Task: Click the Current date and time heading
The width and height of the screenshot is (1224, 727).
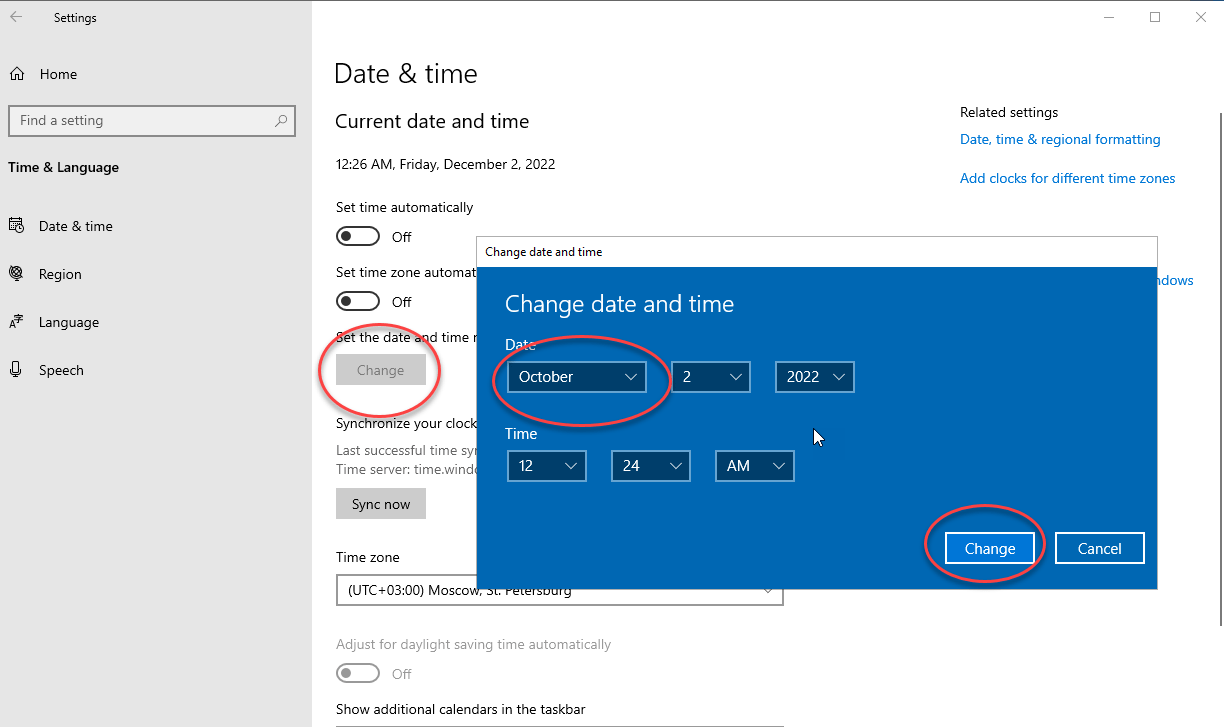Action: click(432, 121)
